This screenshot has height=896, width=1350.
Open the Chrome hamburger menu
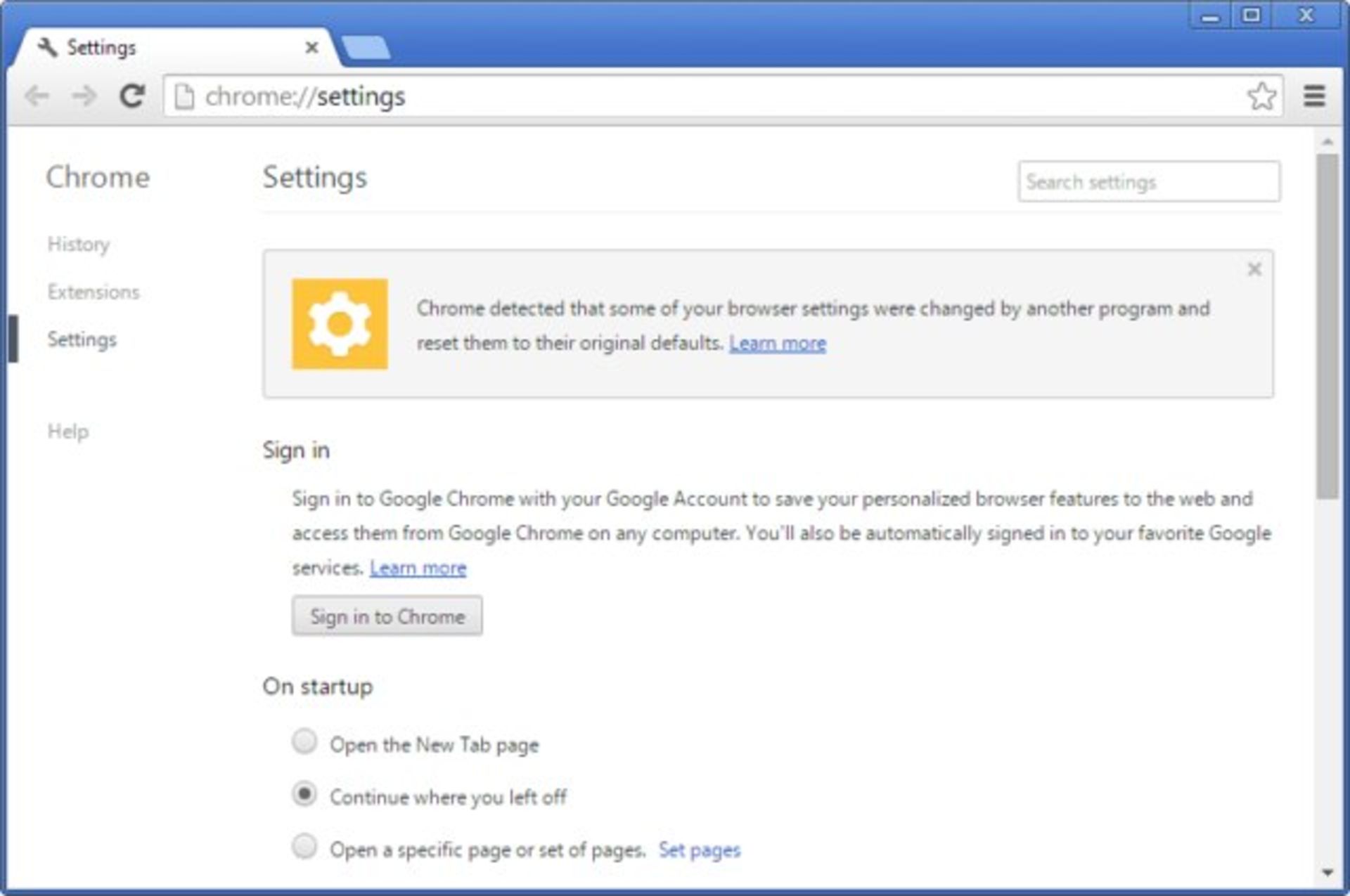point(1314,96)
